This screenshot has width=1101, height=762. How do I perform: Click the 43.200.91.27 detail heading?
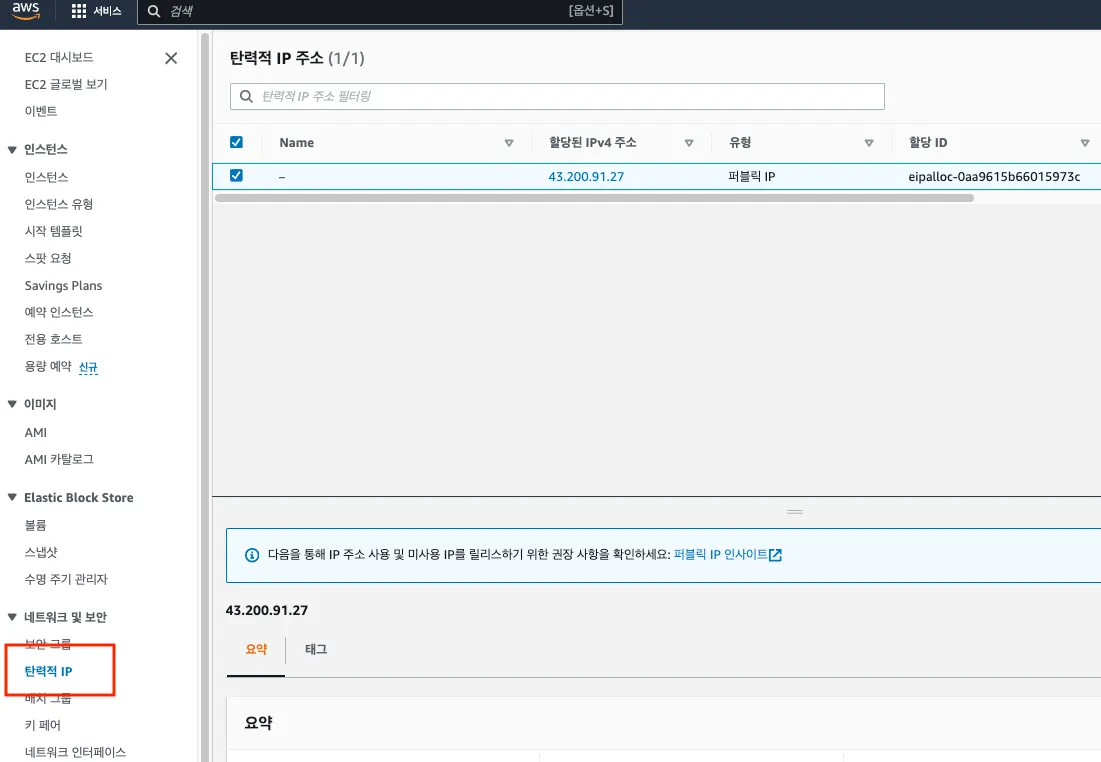(x=267, y=610)
